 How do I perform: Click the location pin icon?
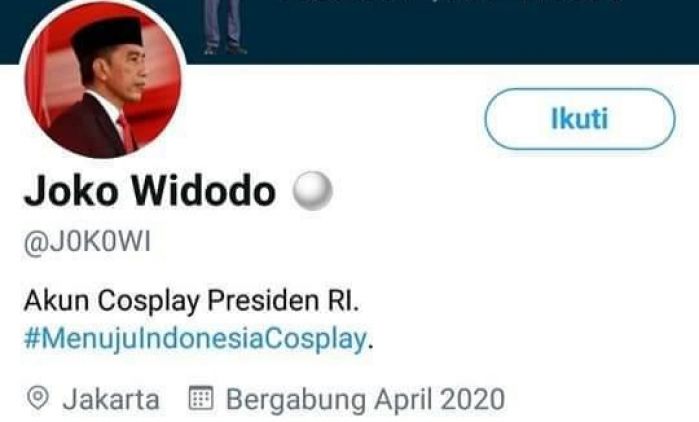pyautogui.click(x=38, y=398)
